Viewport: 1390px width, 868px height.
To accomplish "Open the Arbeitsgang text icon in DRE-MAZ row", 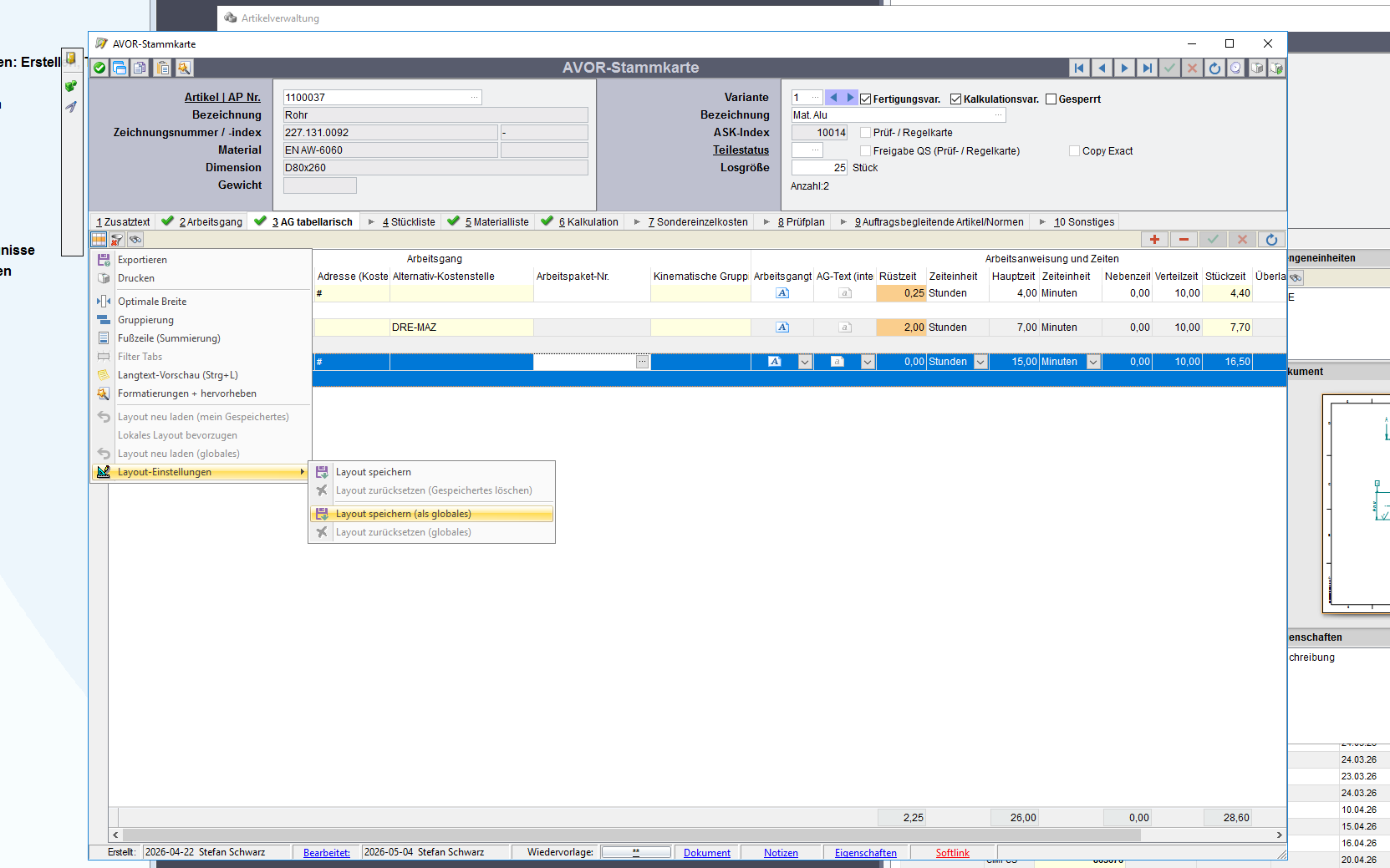I will [782, 327].
